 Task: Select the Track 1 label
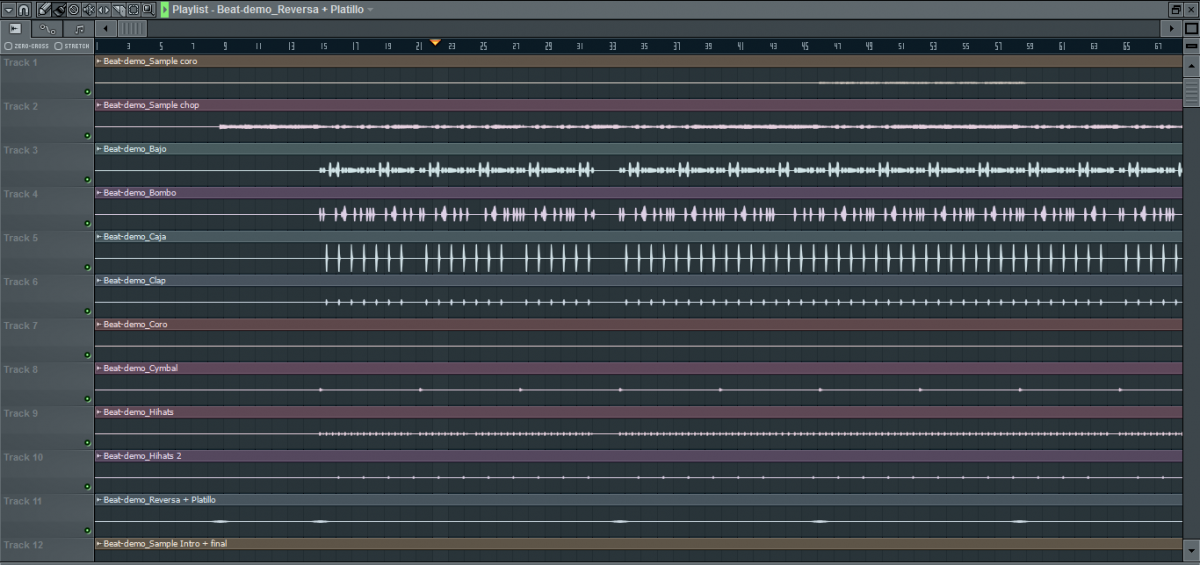(x=20, y=62)
